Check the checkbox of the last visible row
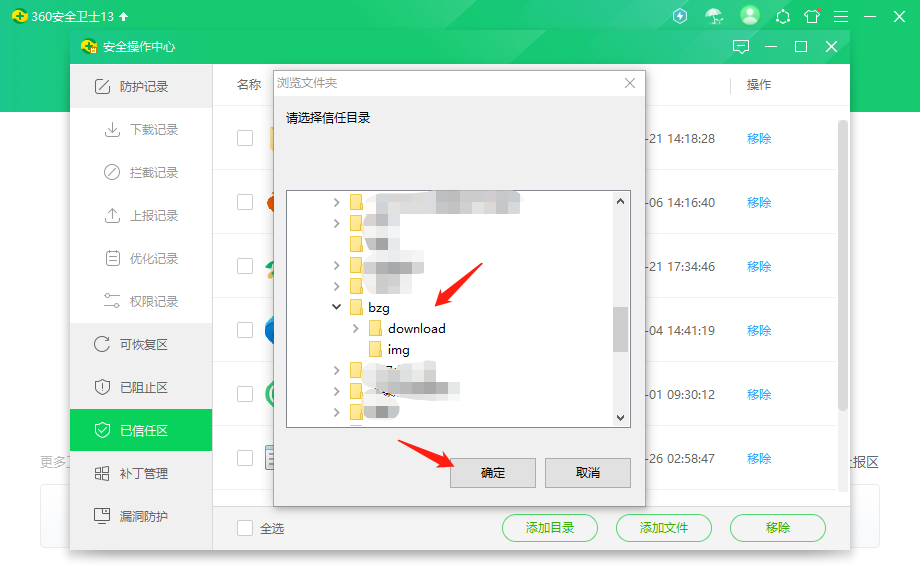The height and width of the screenshot is (580, 920). tap(245, 458)
